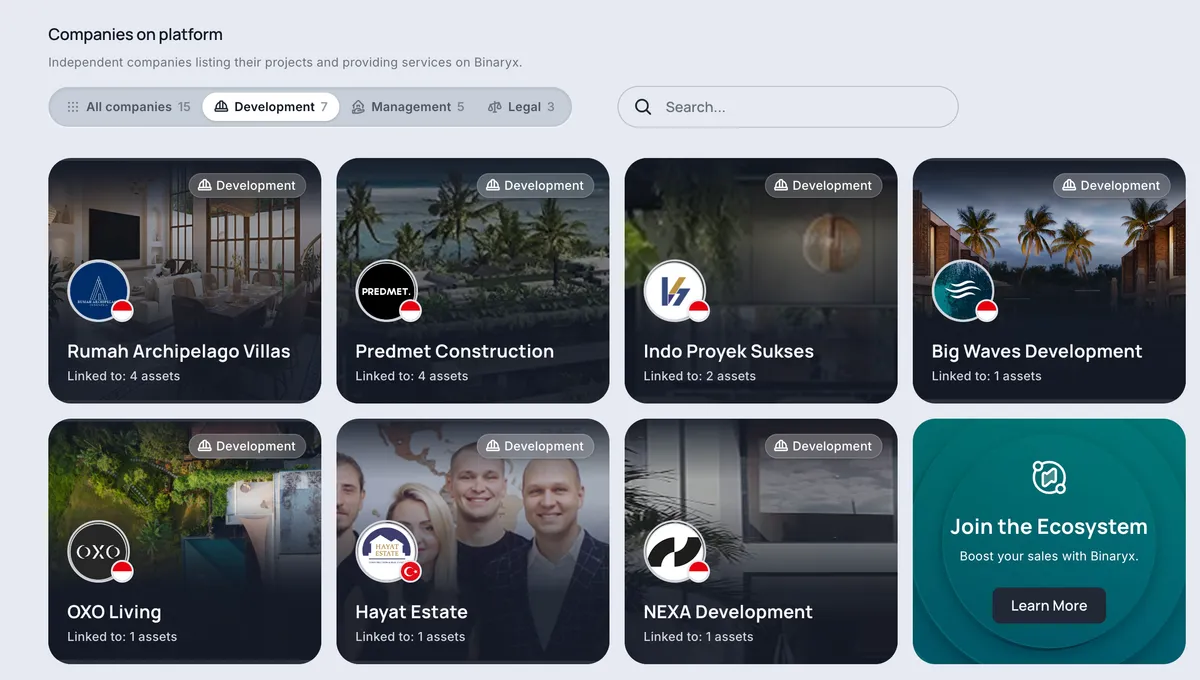Screen dimensions: 1200x680
Task: Click the Hayat Estate logo
Action: [387, 552]
